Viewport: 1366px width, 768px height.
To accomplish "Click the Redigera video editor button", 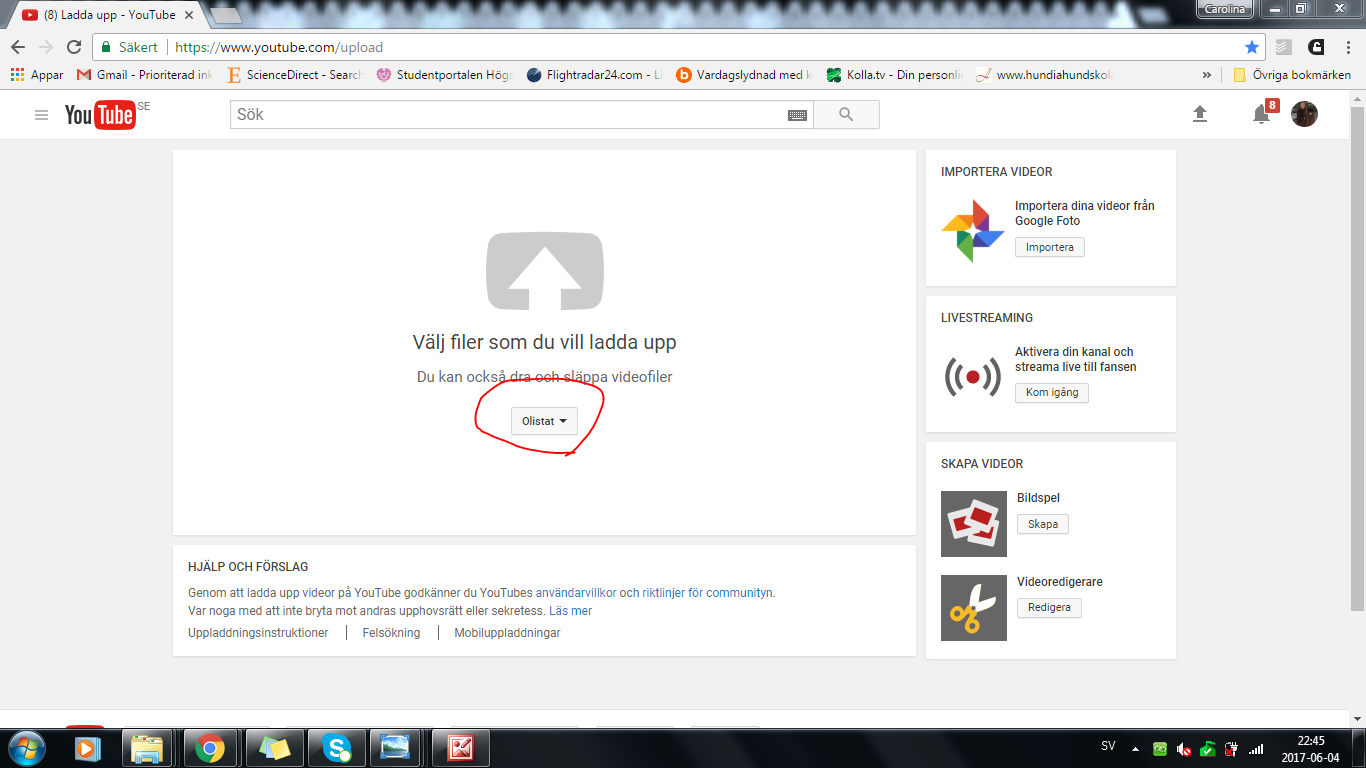I will tap(1050, 607).
